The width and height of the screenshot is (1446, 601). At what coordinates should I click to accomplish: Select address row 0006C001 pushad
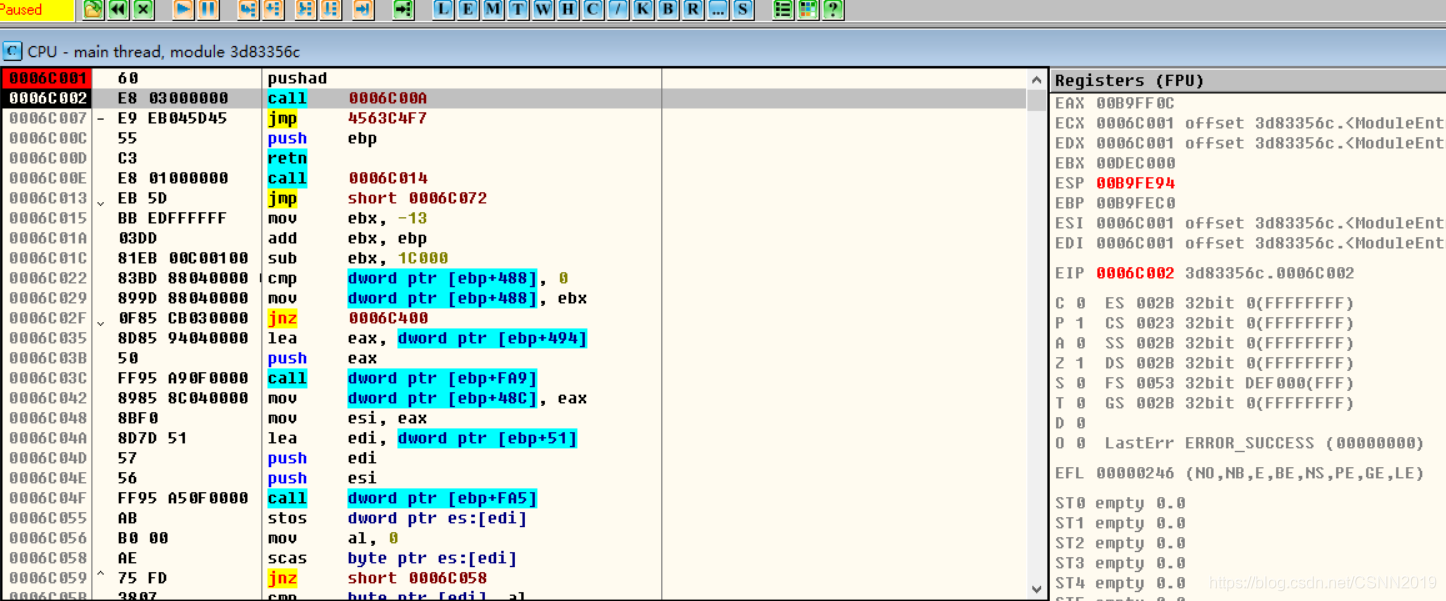coord(513,78)
